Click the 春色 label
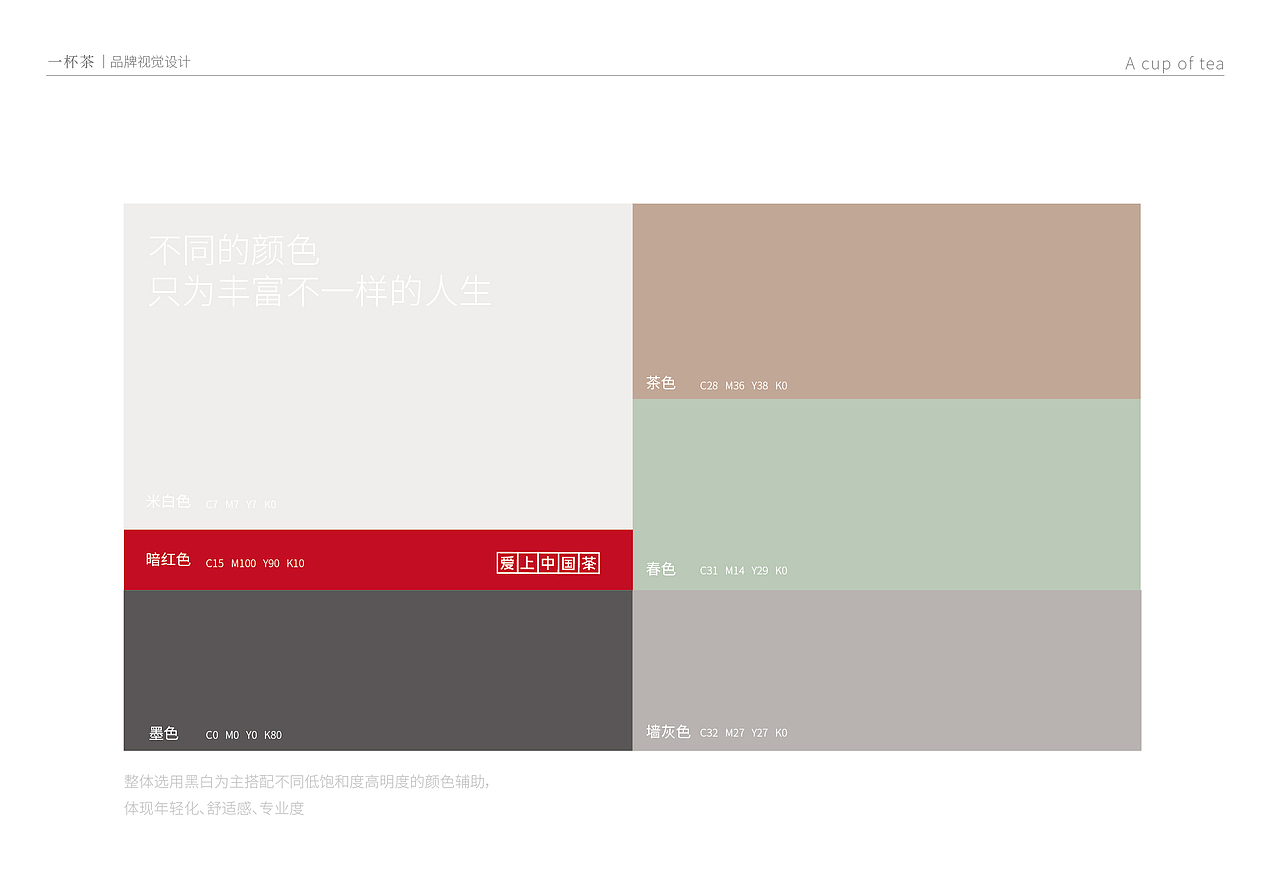 coord(661,569)
